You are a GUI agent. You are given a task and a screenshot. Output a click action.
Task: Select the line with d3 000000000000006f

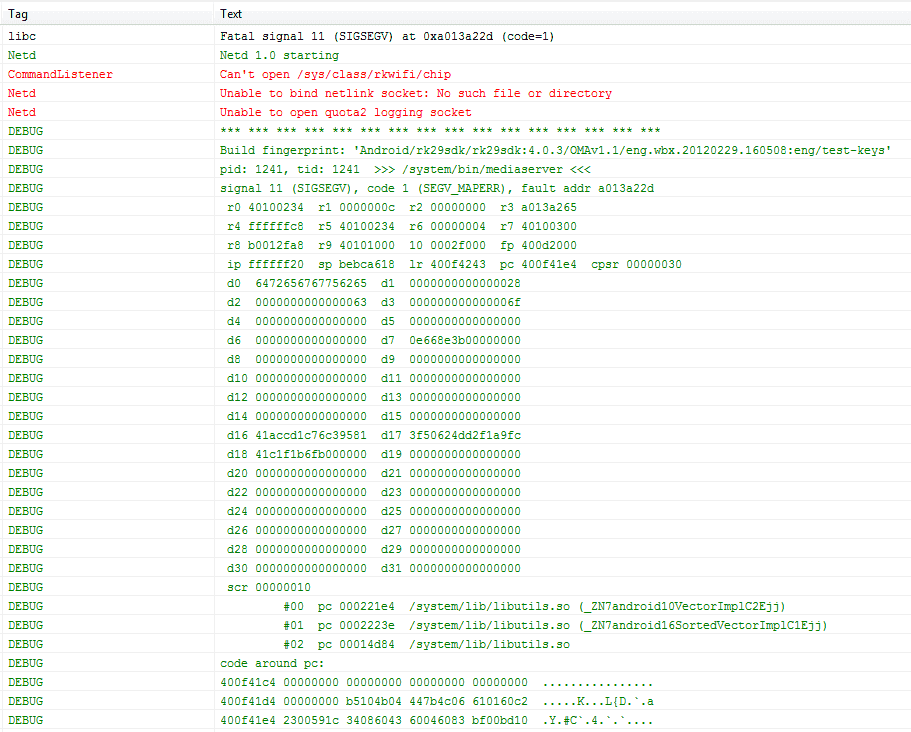point(456,302)
